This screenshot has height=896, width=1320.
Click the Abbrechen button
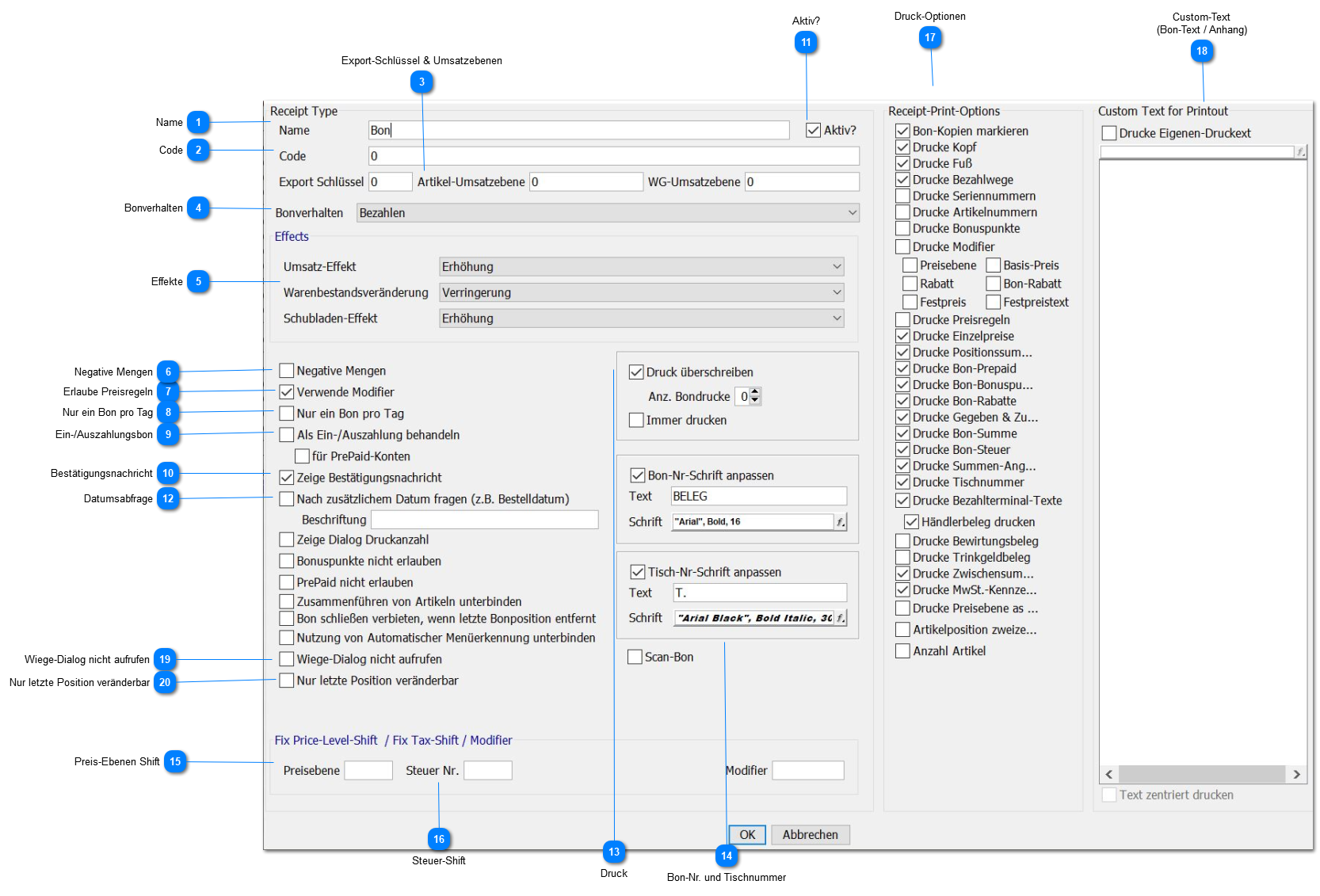811,835
